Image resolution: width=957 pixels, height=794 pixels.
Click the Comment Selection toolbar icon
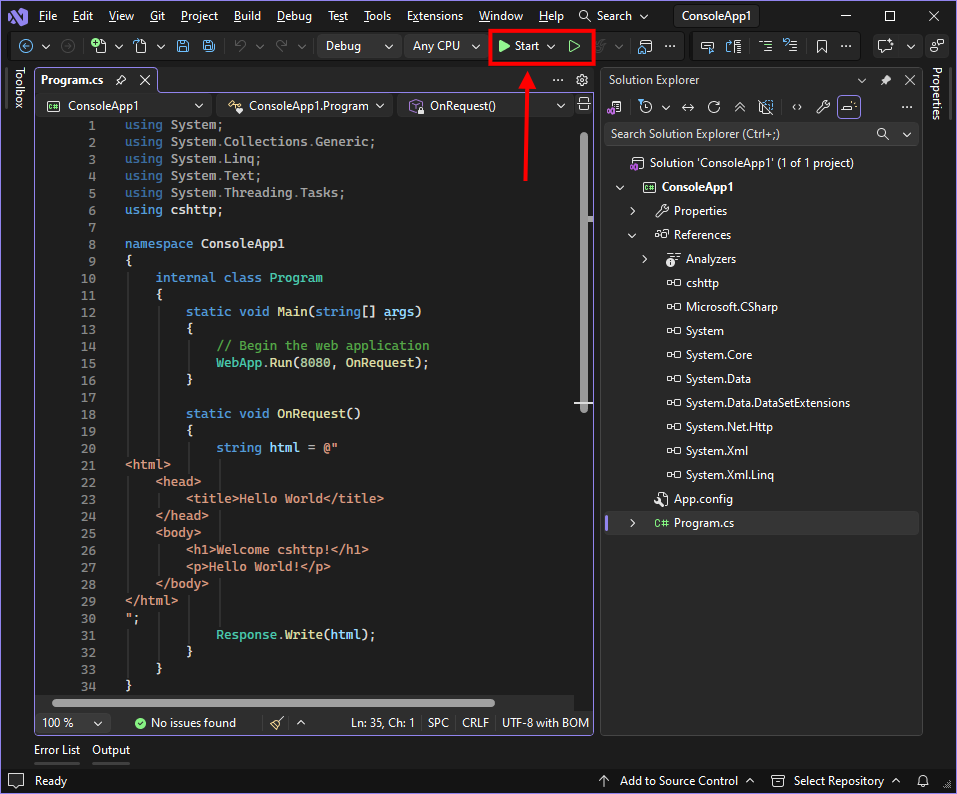[765, 46]
